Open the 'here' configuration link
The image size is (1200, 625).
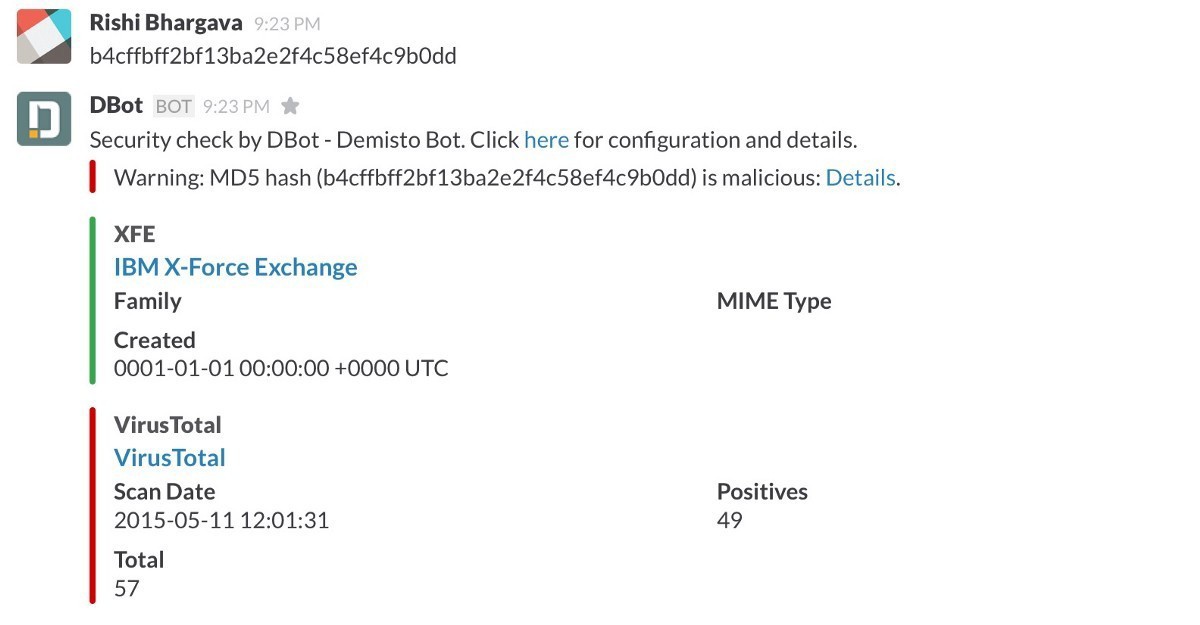tap(546, 140)
